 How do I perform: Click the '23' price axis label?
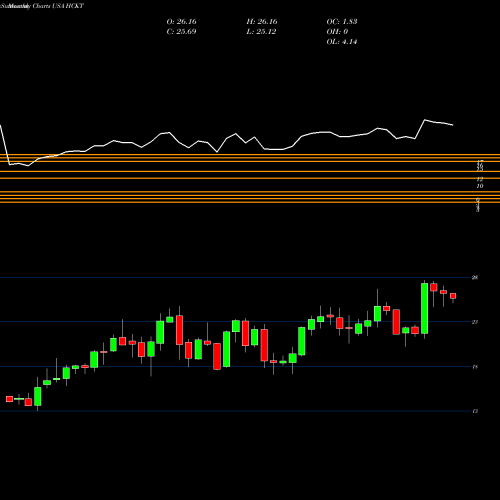[475, 322]
